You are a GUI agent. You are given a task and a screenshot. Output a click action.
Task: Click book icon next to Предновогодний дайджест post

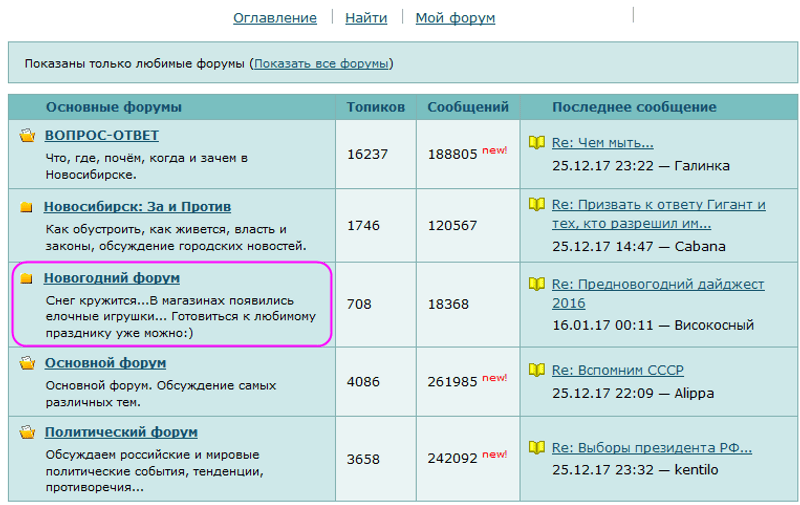(x=537, y=285)
